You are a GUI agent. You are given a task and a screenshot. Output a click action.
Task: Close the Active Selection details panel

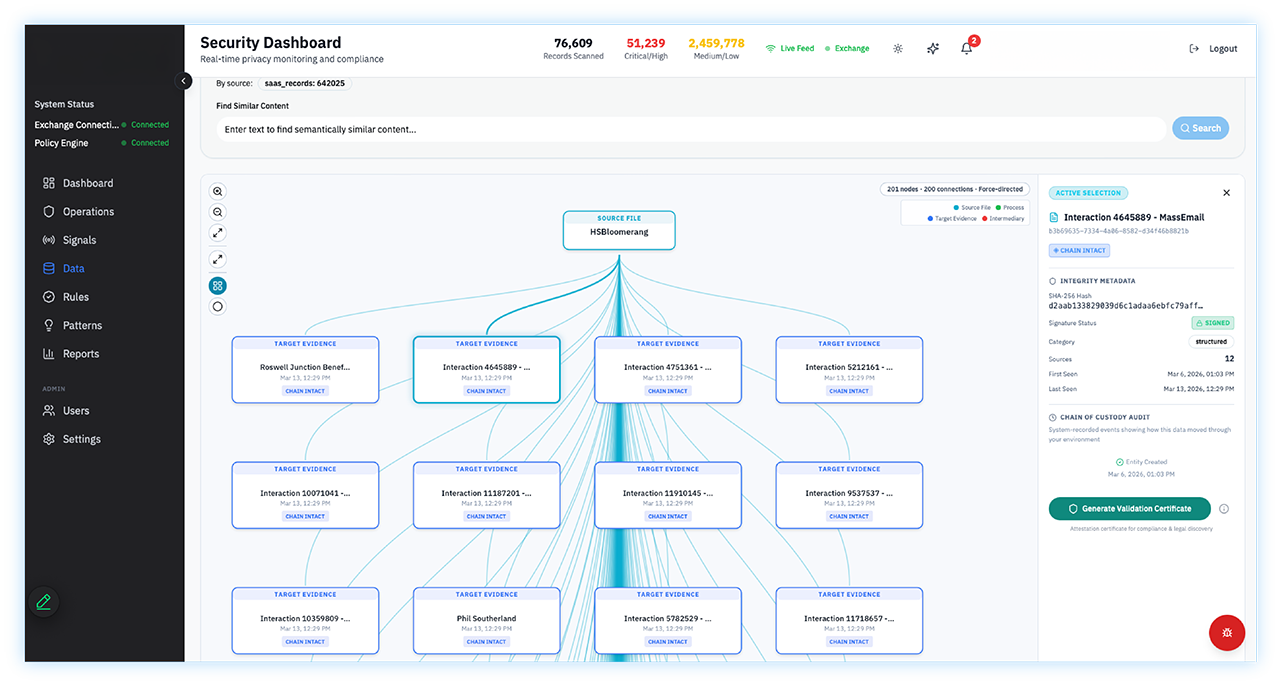(1227, 193)
